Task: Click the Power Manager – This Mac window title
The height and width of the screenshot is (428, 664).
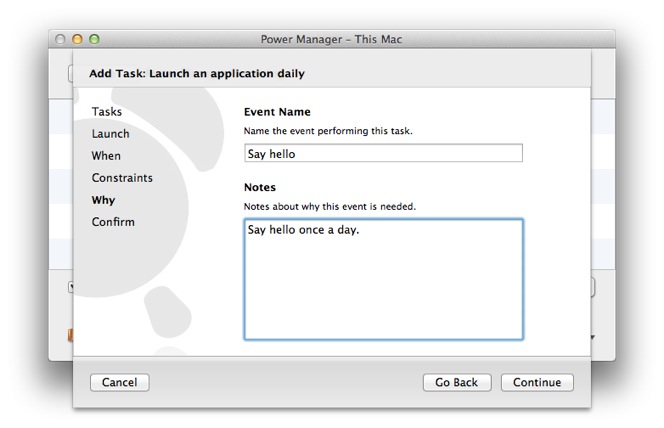Action: (331, 39)
